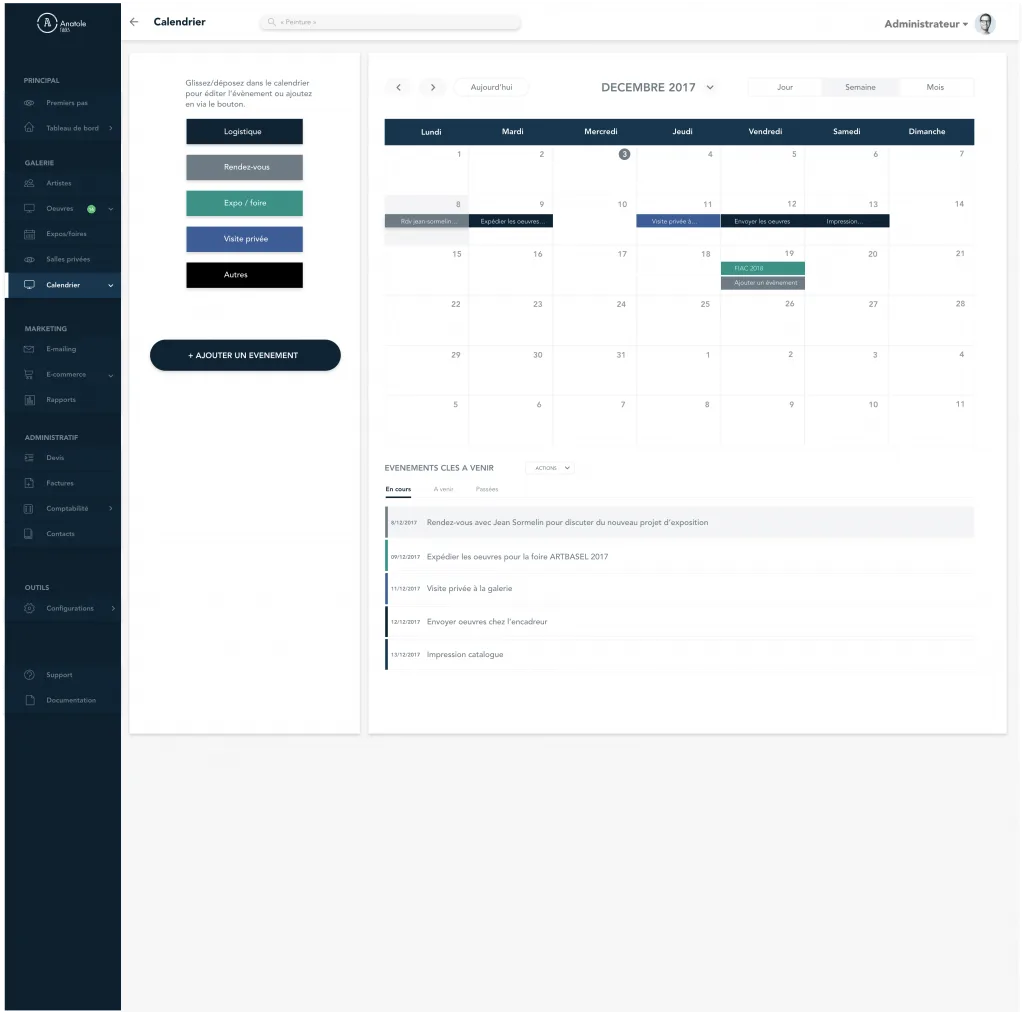
Task: Open the Factures sidebar link
Action: (x=60, y=483)
